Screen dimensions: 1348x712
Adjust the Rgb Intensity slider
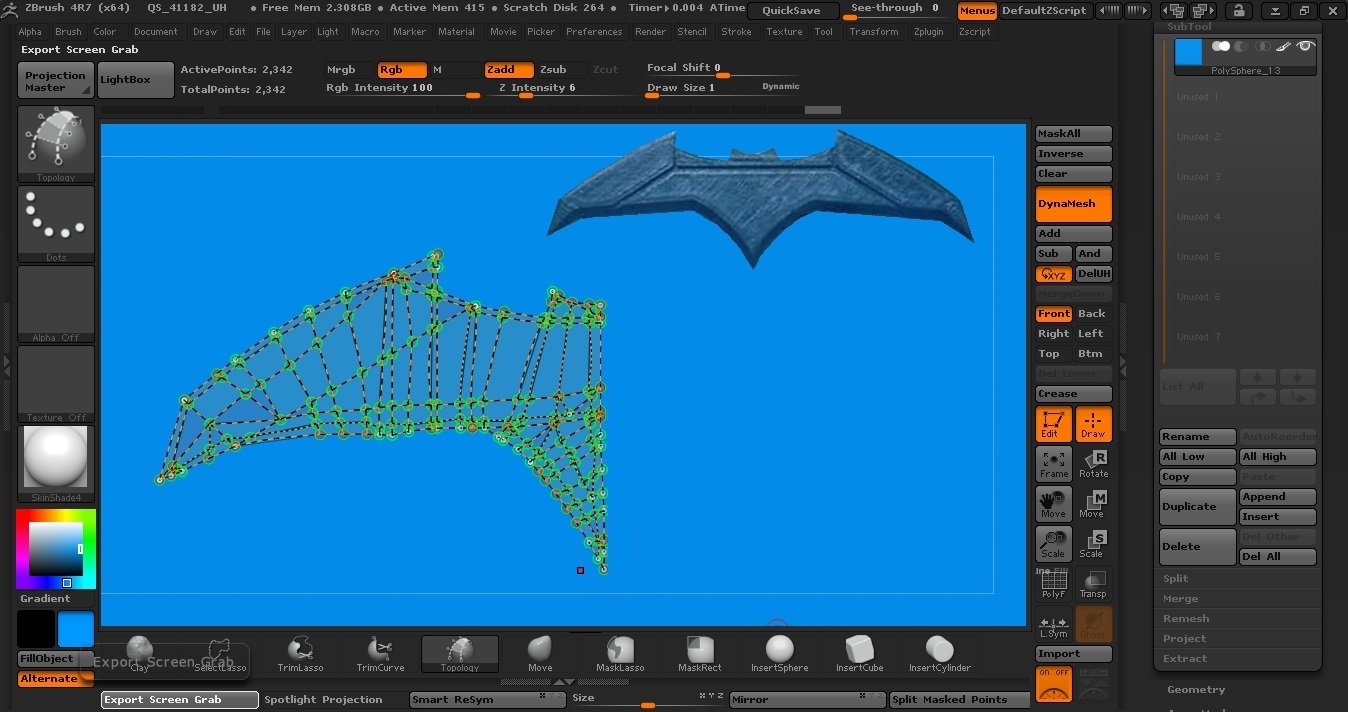(403, 90)
